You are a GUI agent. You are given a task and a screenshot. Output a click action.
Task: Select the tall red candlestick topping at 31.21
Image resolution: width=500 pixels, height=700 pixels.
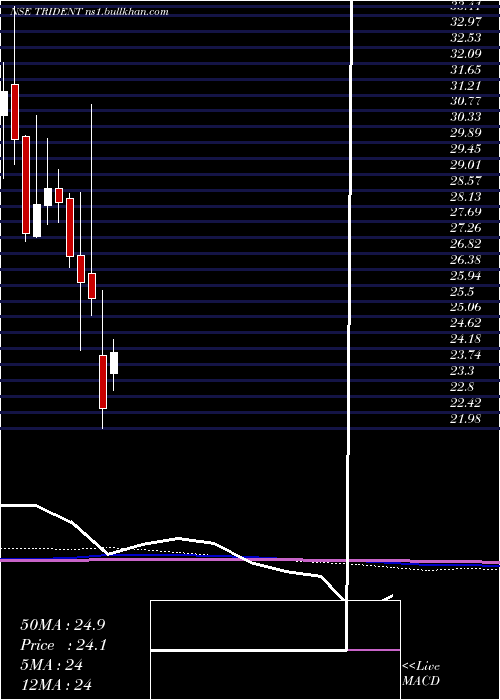pos(15,112)
